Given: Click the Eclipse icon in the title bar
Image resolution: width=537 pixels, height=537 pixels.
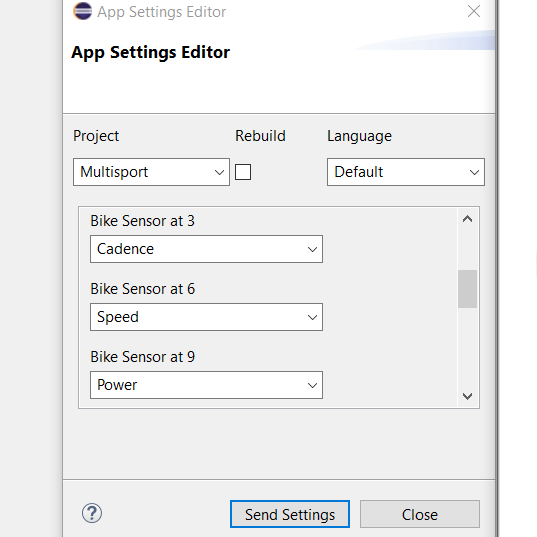Looking at the screenshot, I should click(83, 11).
